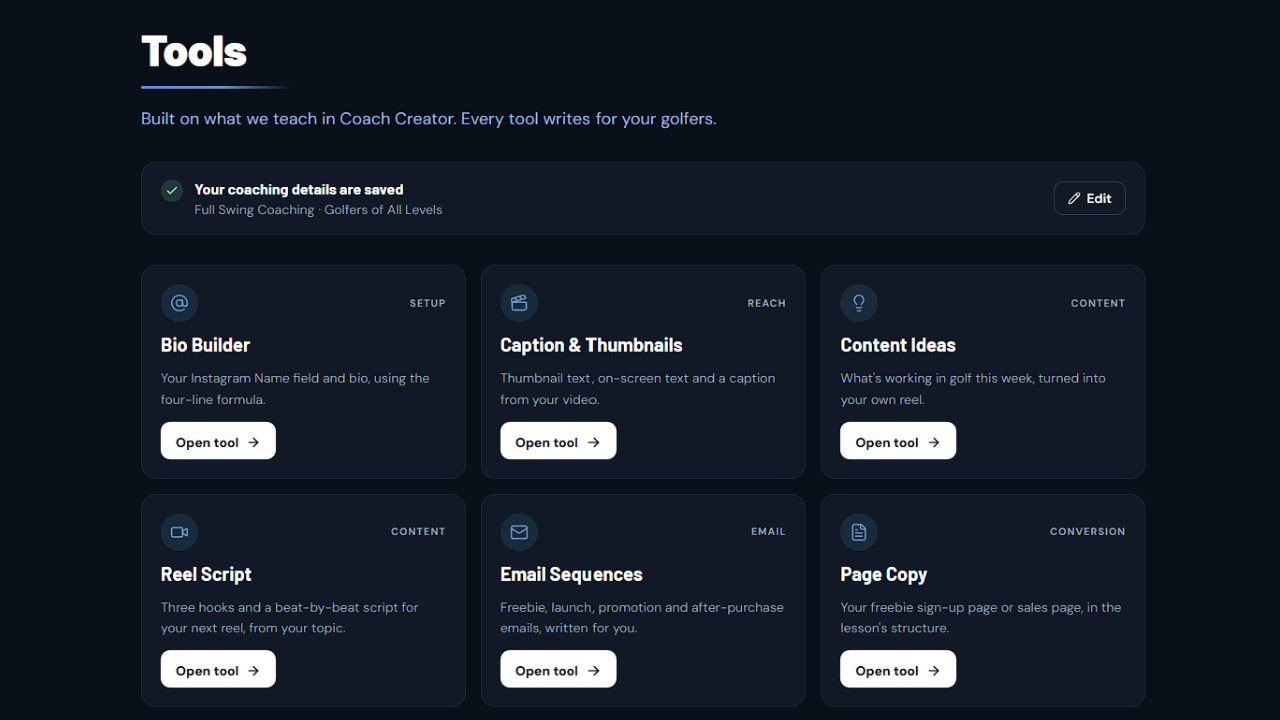Open the Bio Builder tool
Image resolution: width=1280 pixels, height=720 pixels.
coord(218,441)
